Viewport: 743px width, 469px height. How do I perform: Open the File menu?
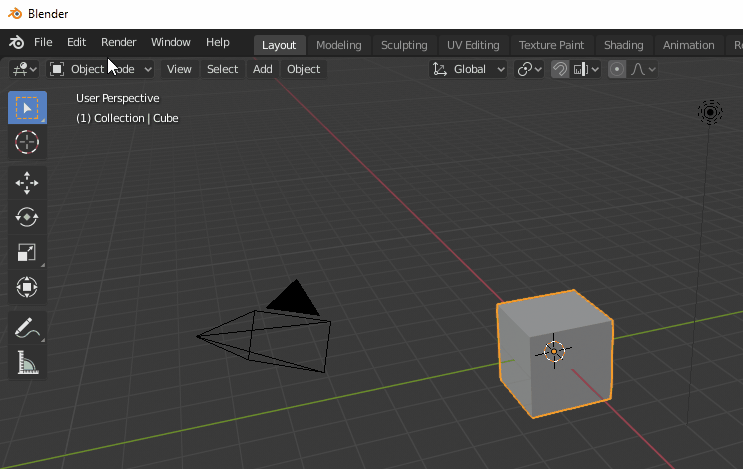[x=43, y=42]
